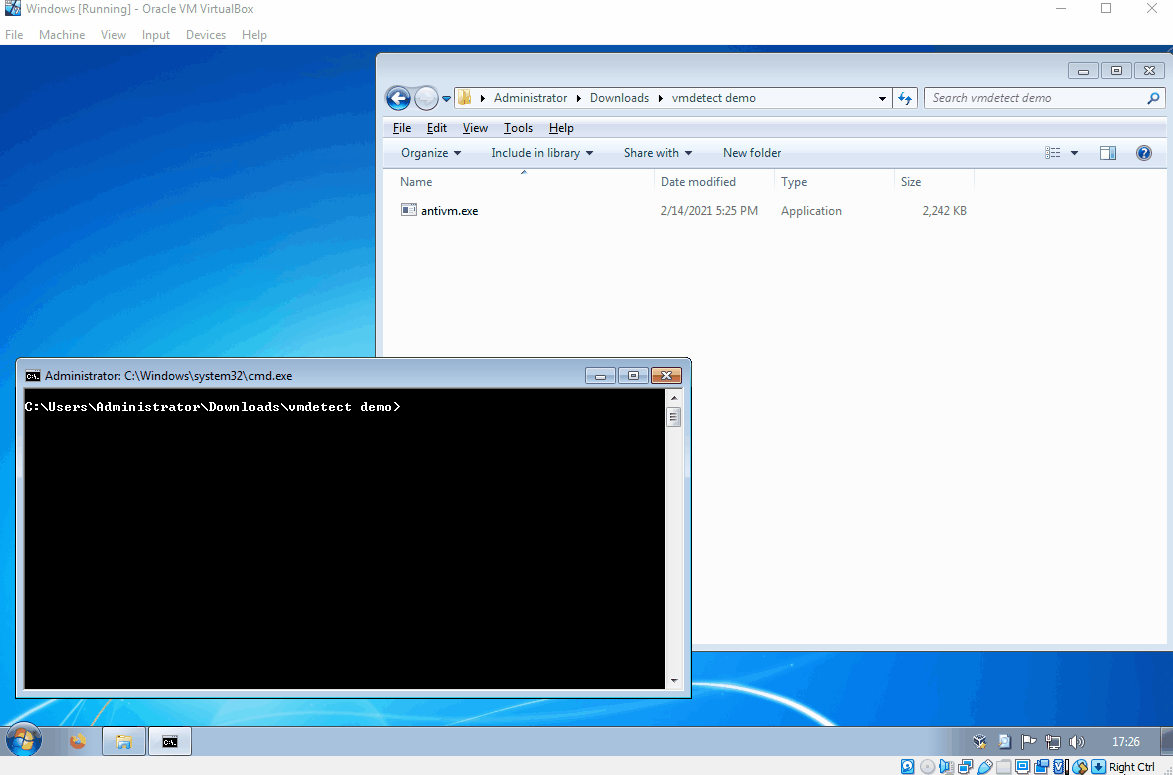Click the cmd scrollbar up arrow
Screen dimensions: 1173x775
point(674,398)
